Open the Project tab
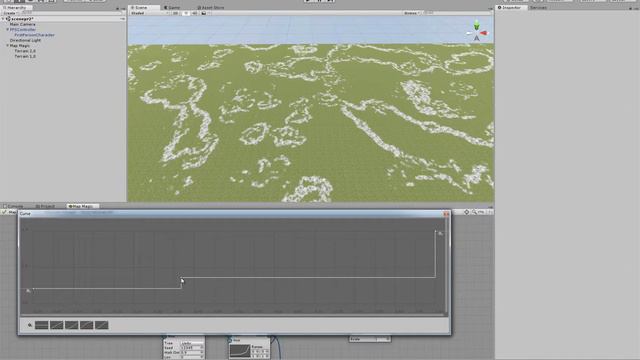The height and width of the screenshot is (360, 640). (45, 206)
